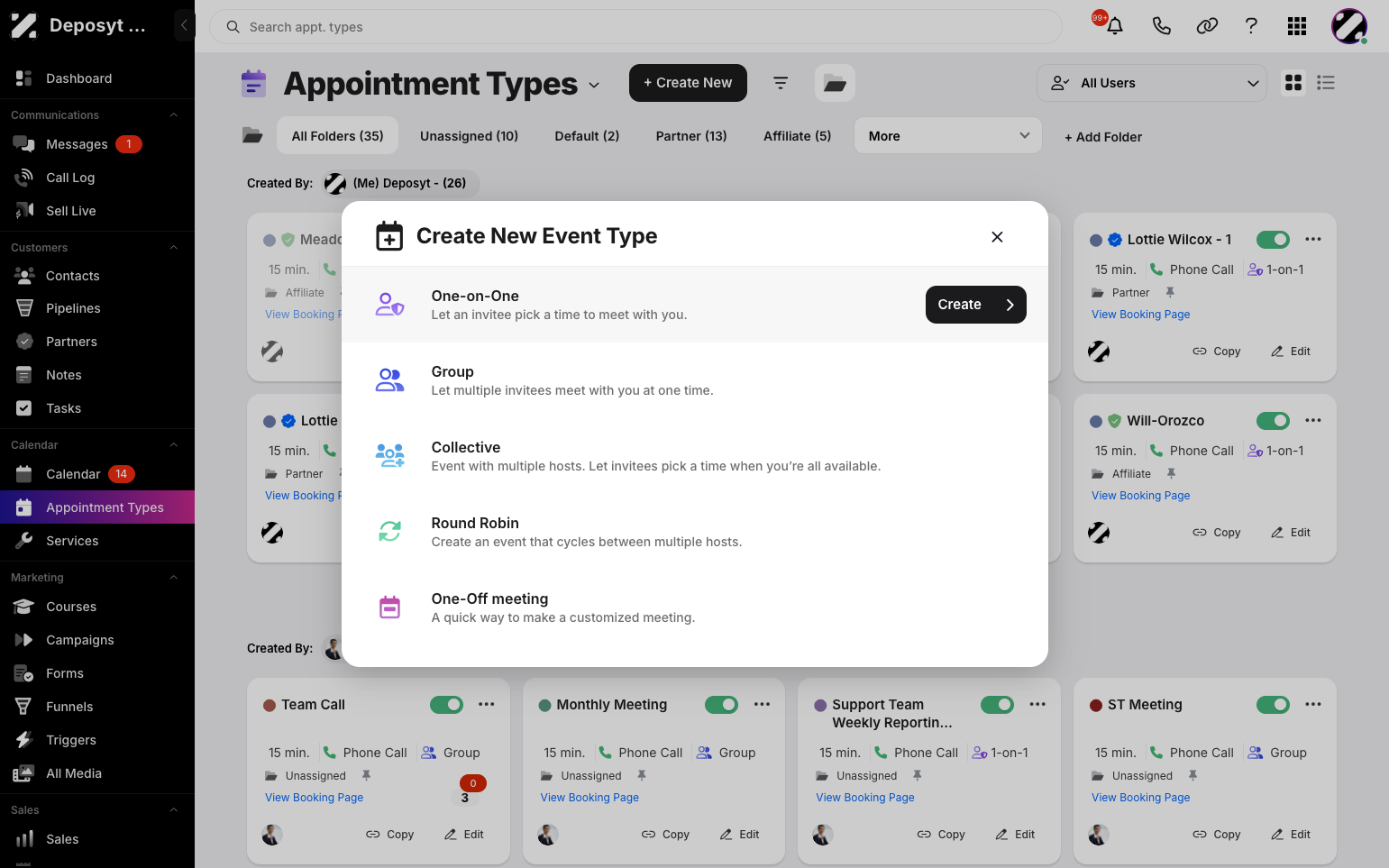Expand the Appointment Types title chevron
The width and height of the screenshot is (1389, 868).
click(x=594, y=85)
